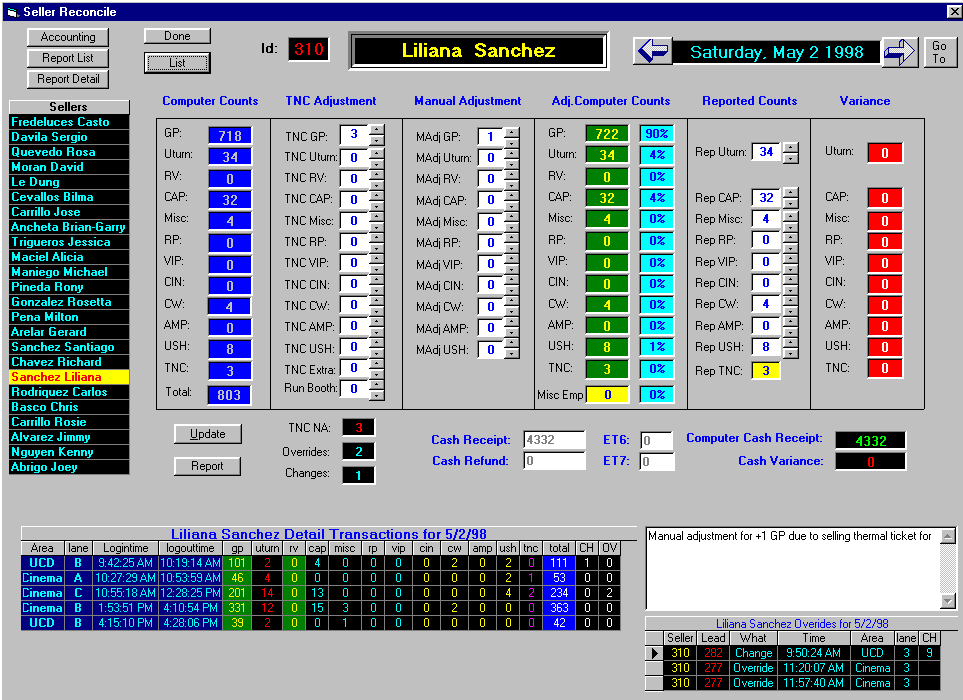This screenshot has height=700, width=963.
Task: Click the Rep TNC yellow field
Action: click(x=766, y=371)
